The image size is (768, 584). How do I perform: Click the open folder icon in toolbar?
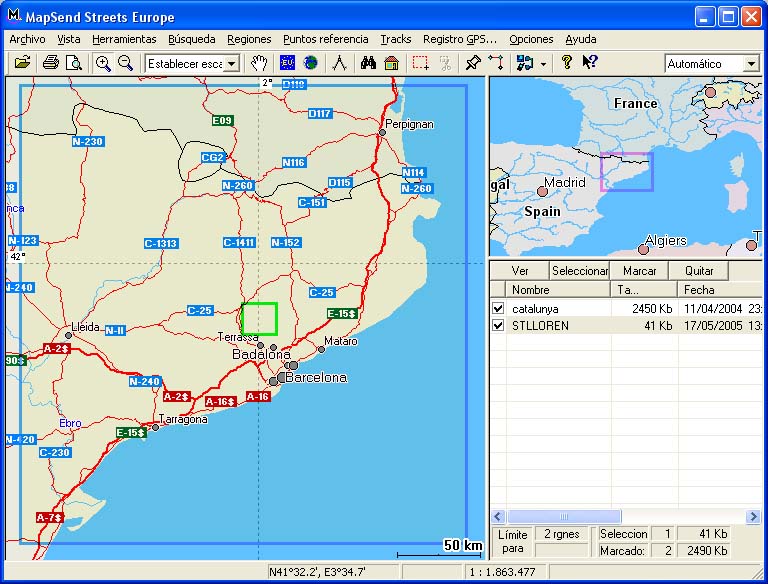coord(22,63)
